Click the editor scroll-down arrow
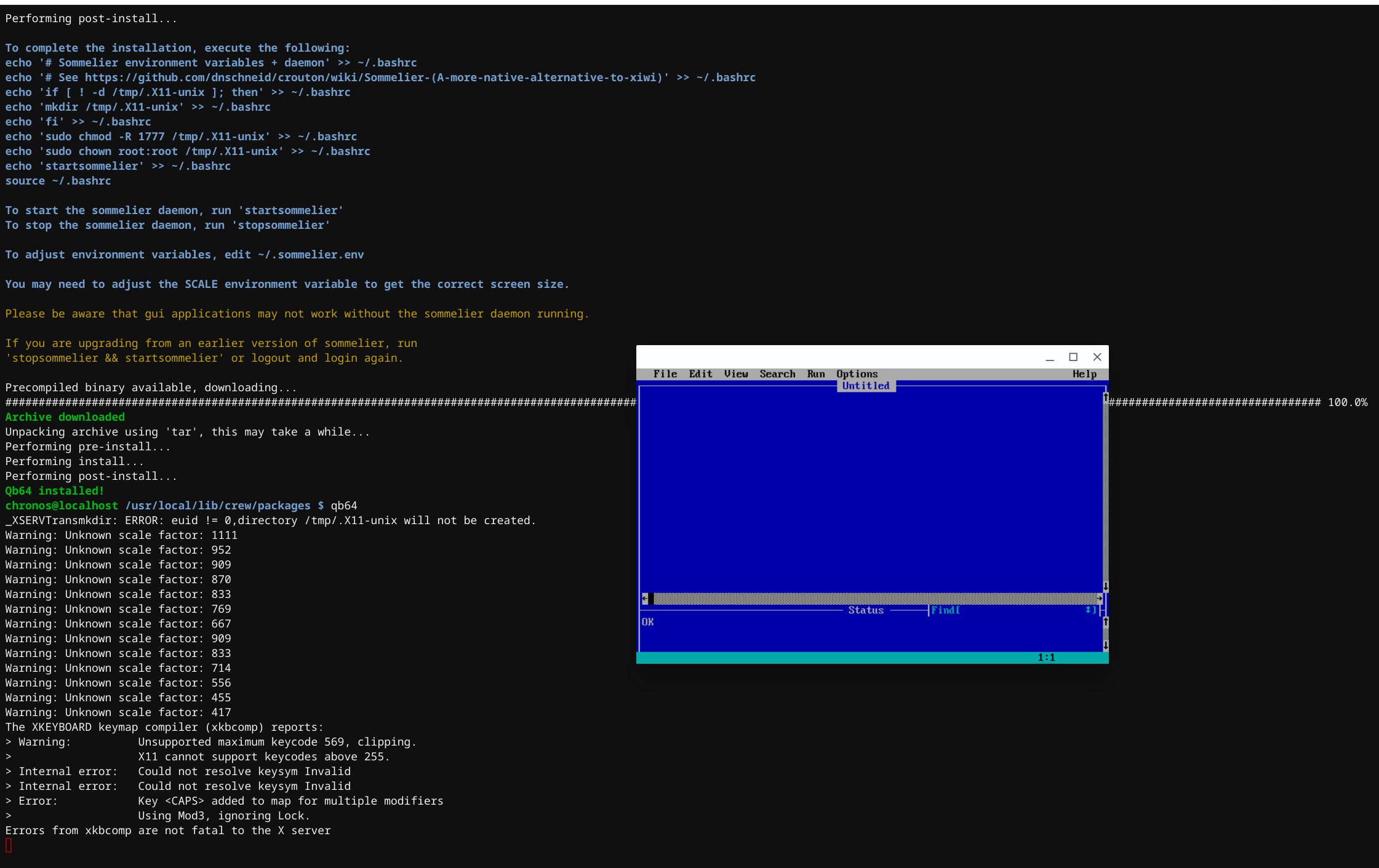This screenshot has height=868, width=1379. pos(1105,586)
